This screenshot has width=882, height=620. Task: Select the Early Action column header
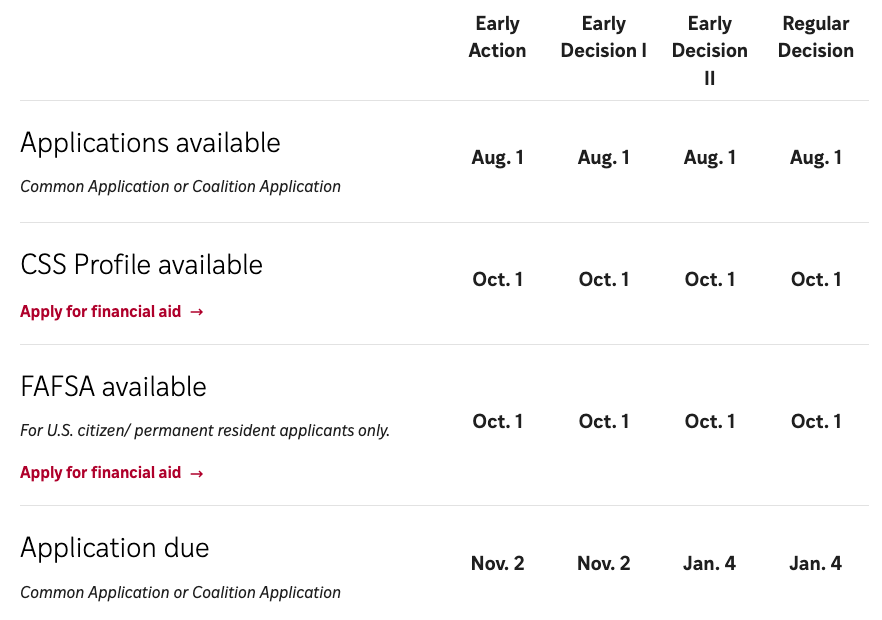pyautogui.click(x=497, y=37)
